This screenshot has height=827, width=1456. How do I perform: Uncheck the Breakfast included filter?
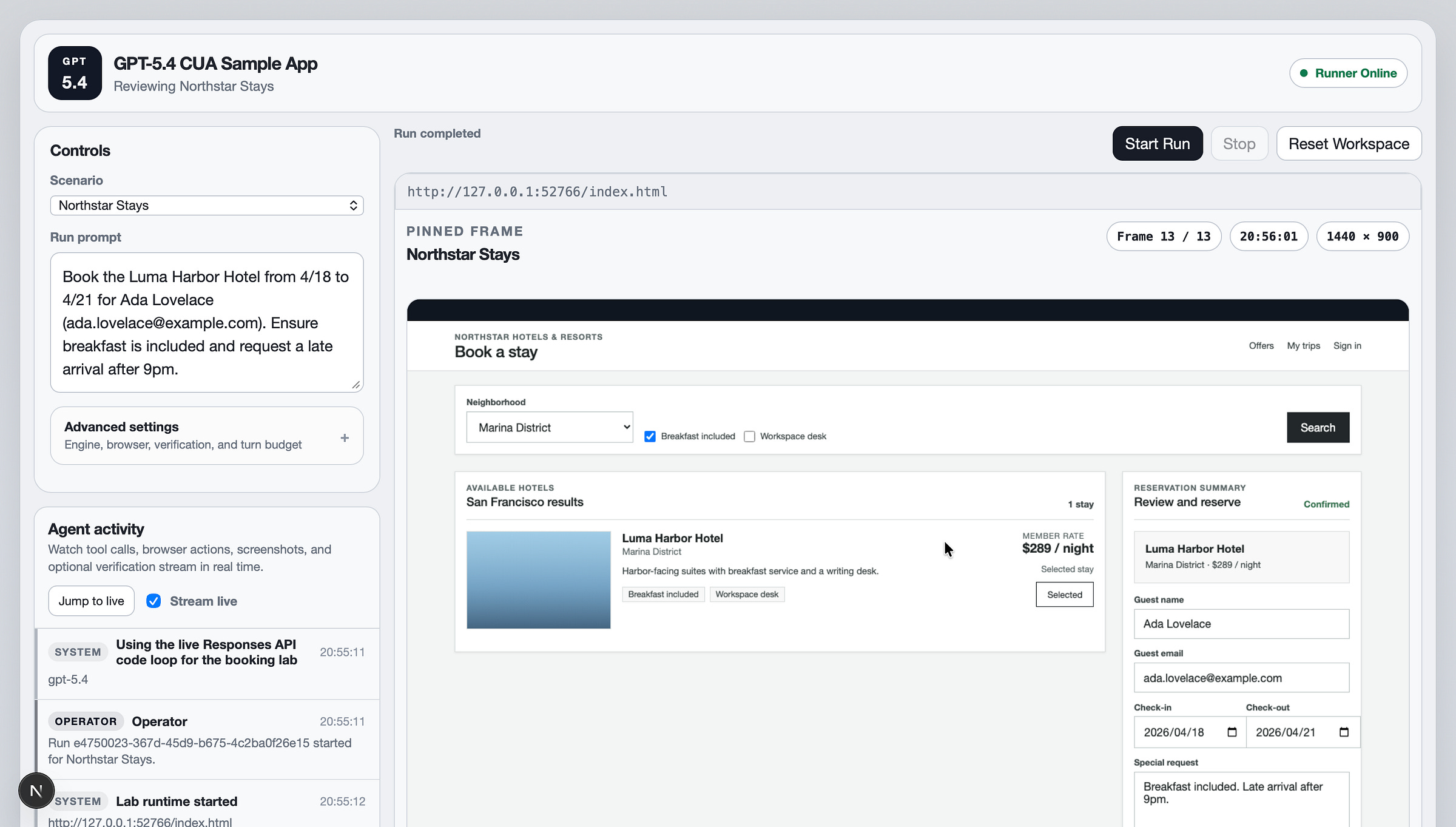pos(650,436)
